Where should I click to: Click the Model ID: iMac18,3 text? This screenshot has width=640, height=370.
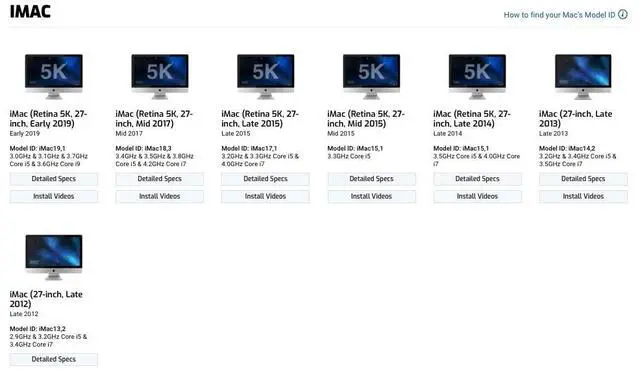coord(143,148)
